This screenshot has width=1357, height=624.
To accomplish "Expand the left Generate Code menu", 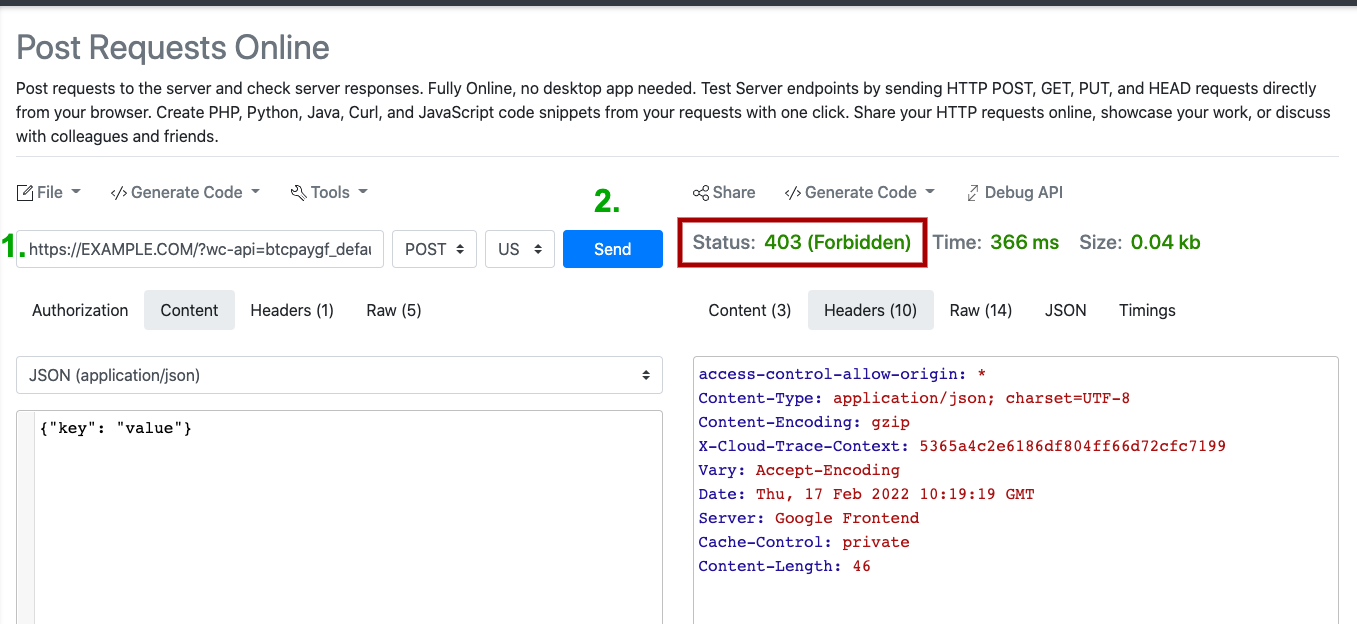I will click(x=185, y=192).
